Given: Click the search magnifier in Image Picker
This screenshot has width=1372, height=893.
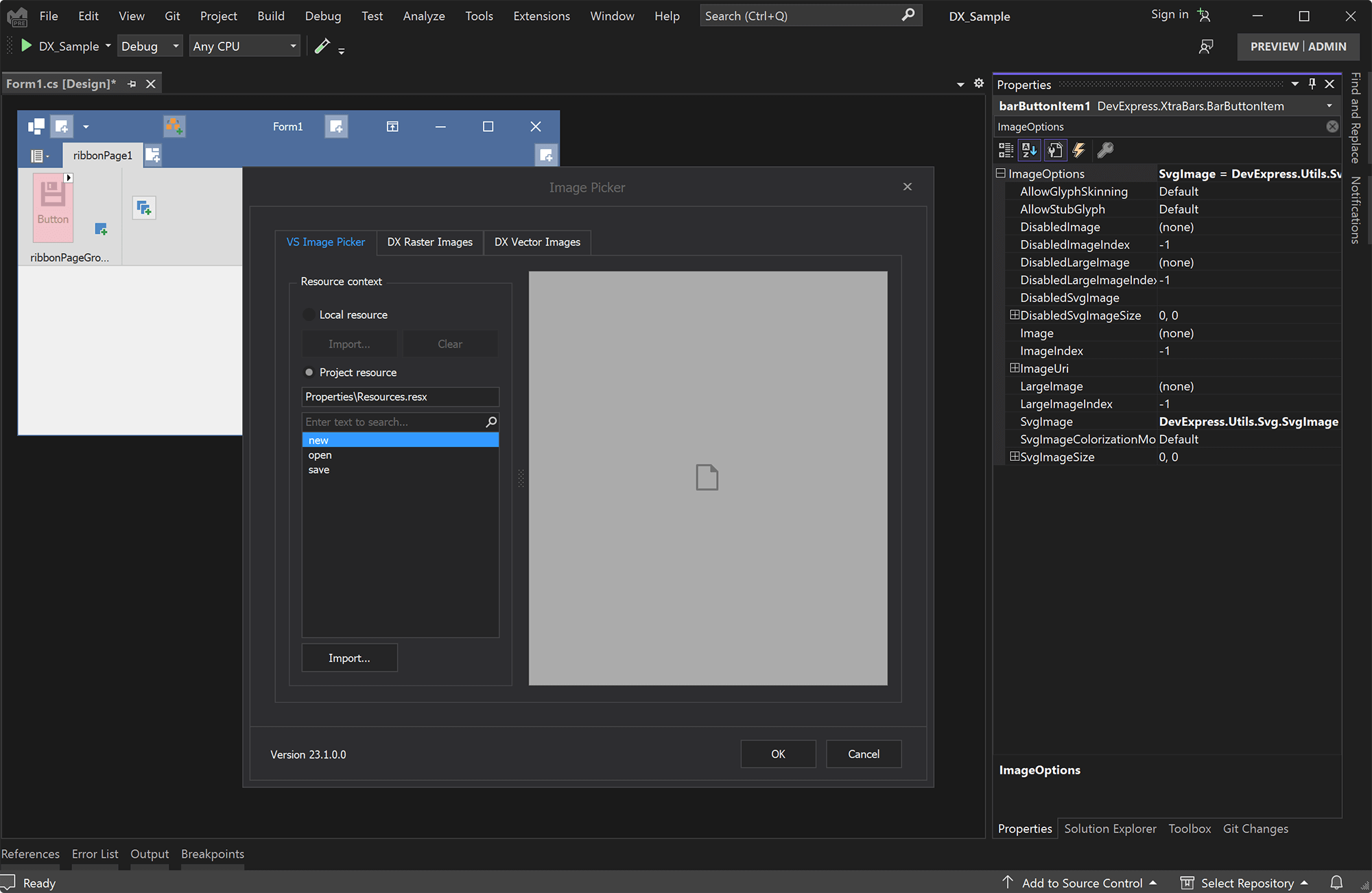Looking at the screenshot, I should tap(491, 422).
